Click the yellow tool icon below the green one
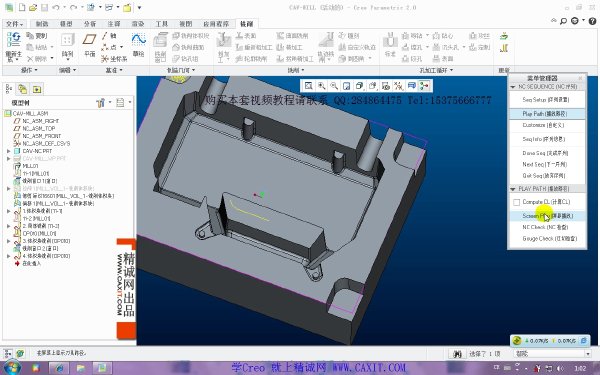The height and width of the screenshot is (375, 600). pos(504,48)
